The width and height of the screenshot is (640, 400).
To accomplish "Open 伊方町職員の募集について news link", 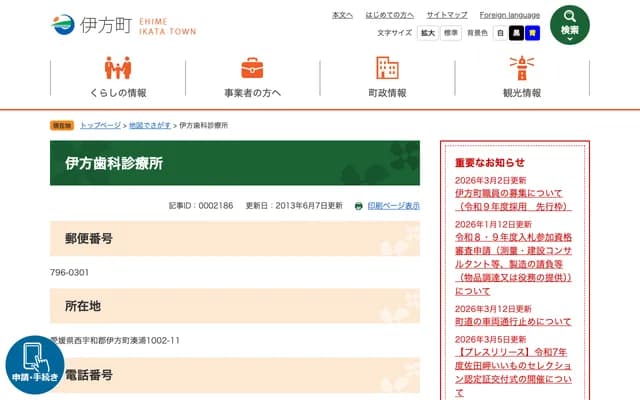I will click(512, 193).
